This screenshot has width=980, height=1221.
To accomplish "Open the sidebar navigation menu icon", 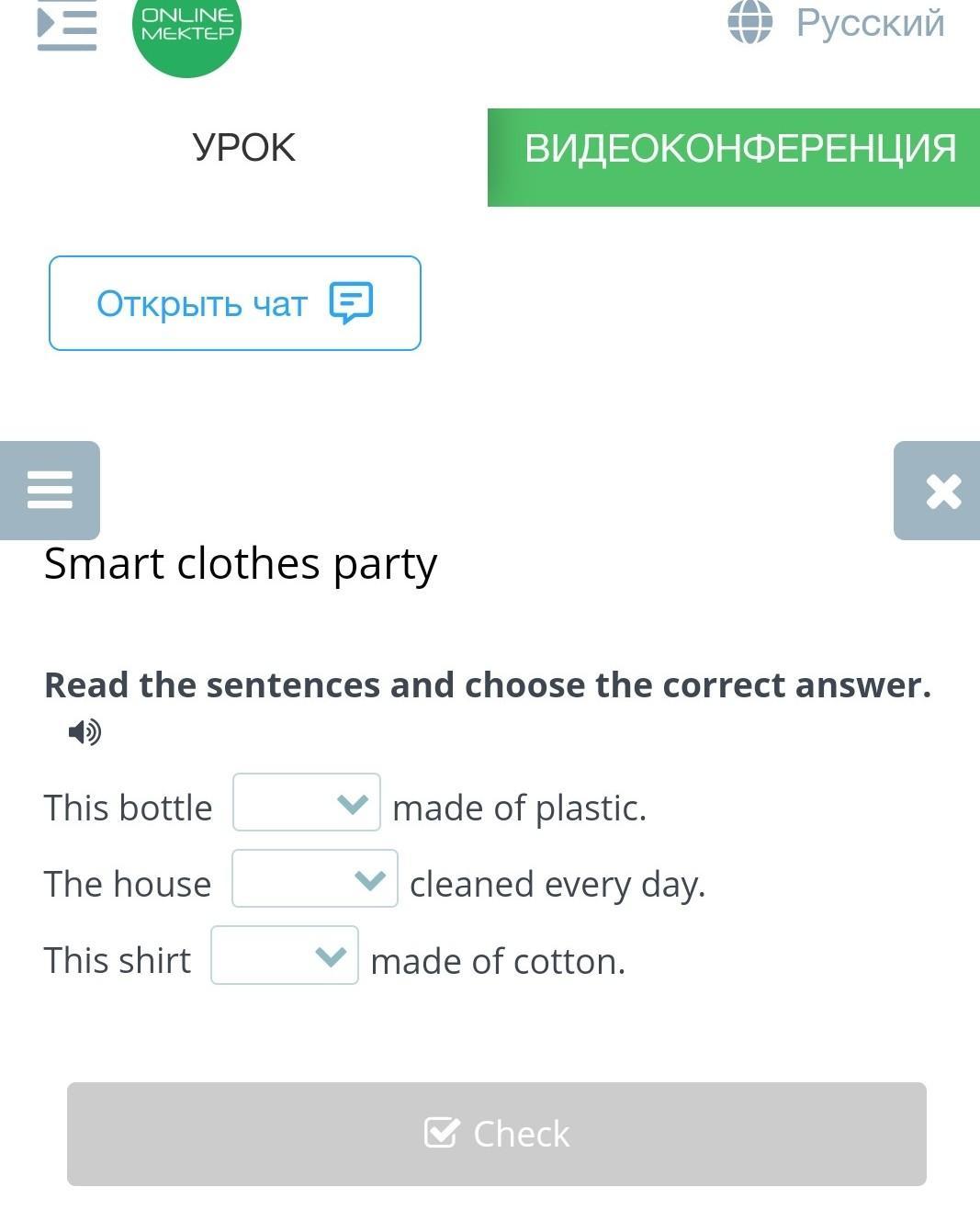I will 66,25.
